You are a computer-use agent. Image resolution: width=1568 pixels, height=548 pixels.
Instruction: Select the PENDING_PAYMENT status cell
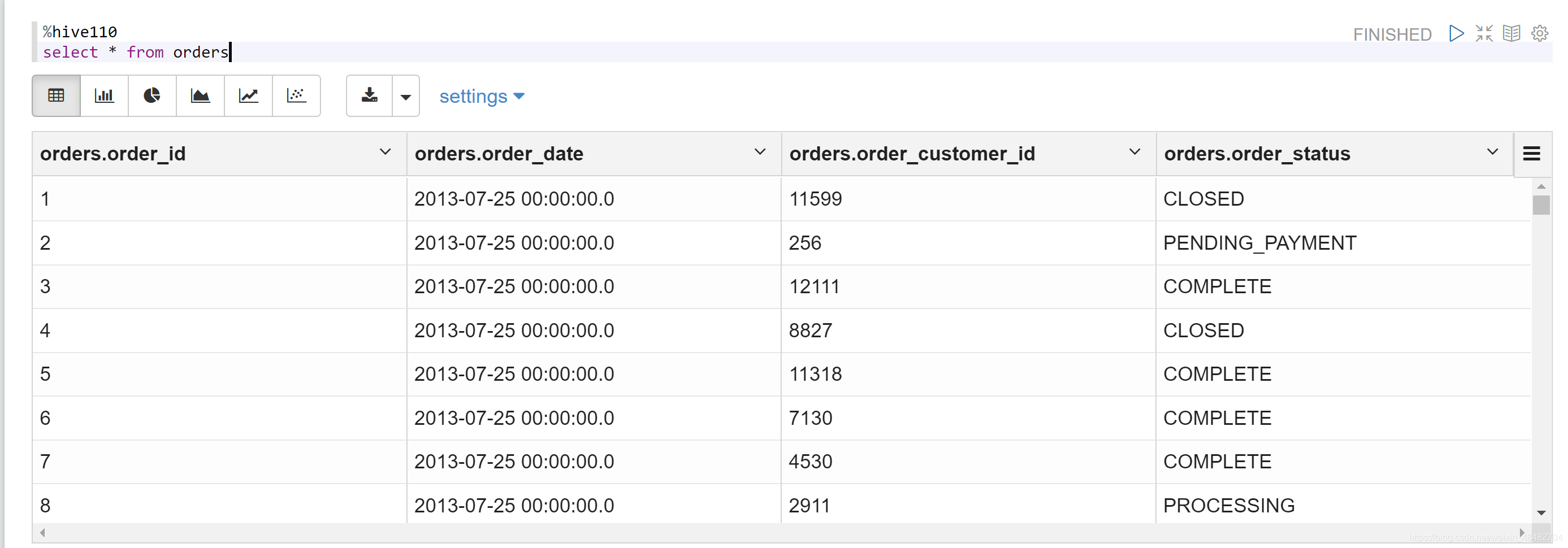(x=1344, y=243)
